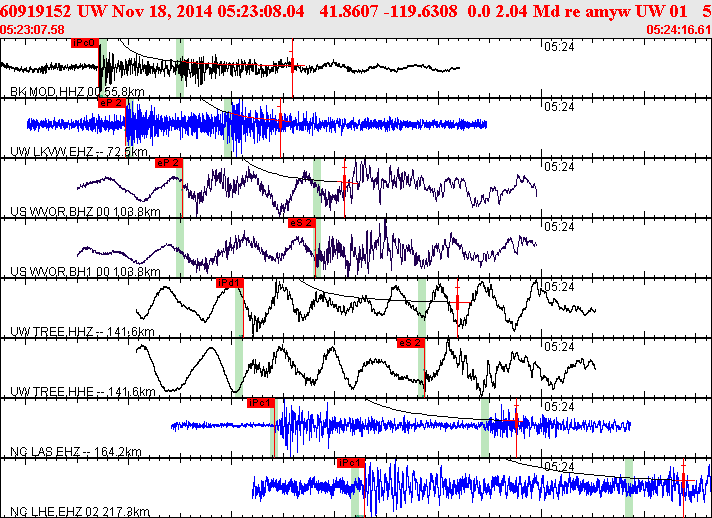Image resolution: width=712 pixels, height=518 pixels.
Task: Click origin time 05:23:08.04 in header
Action: pos(261,11)
